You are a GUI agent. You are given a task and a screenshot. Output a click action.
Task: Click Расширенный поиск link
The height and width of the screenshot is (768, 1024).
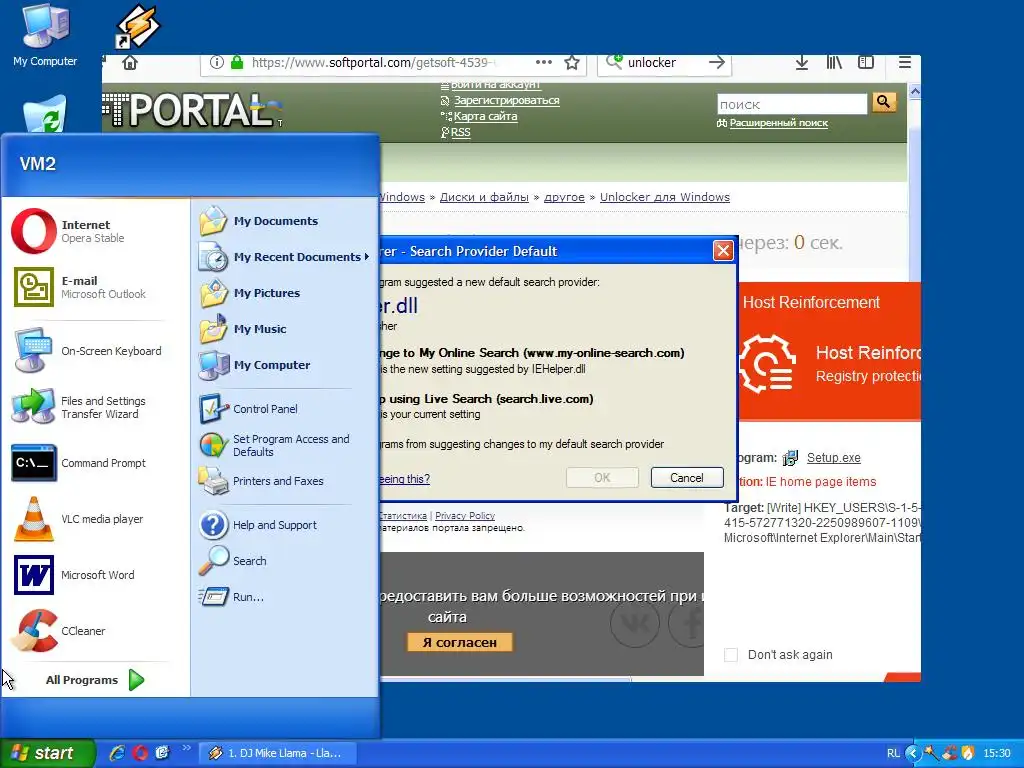[778, 123]
